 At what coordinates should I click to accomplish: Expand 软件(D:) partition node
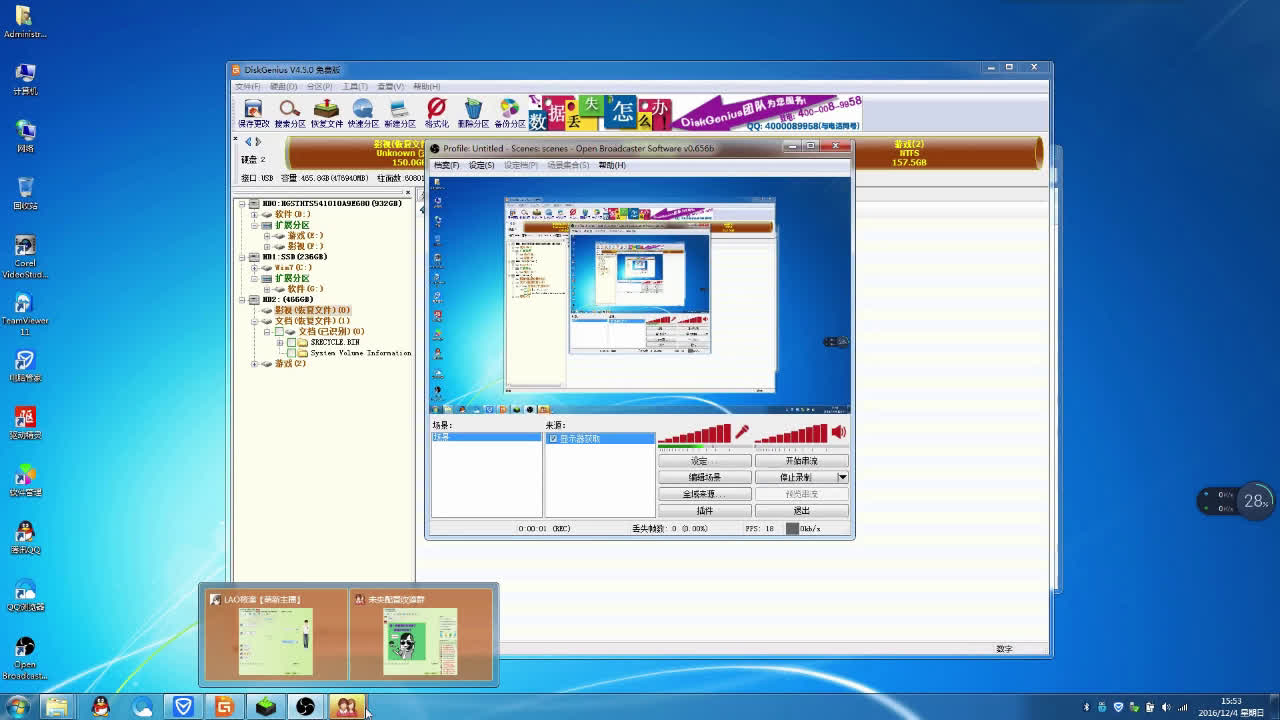[x=254, y=214]
